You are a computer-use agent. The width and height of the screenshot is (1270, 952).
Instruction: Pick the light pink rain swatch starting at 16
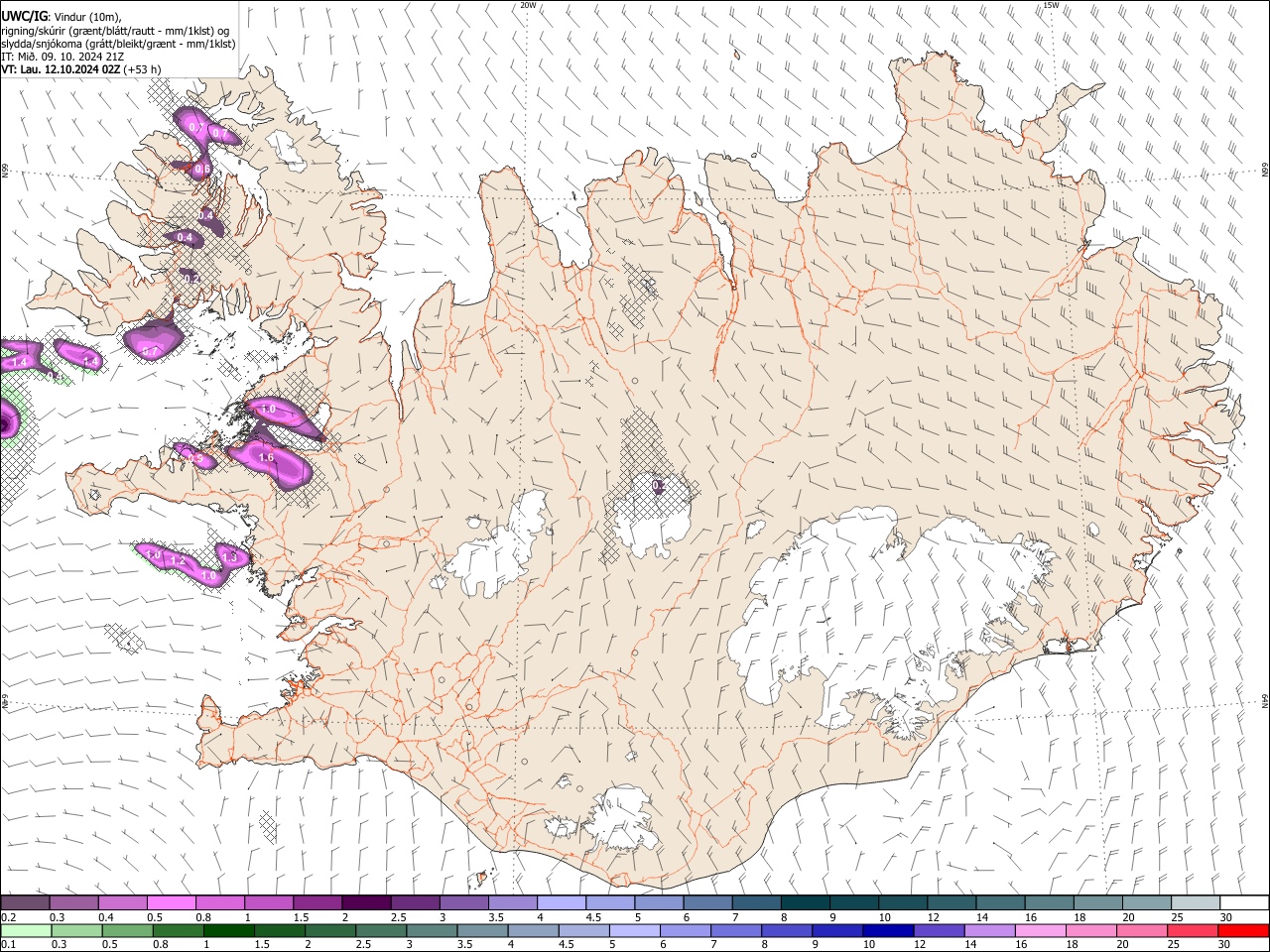1040,930
